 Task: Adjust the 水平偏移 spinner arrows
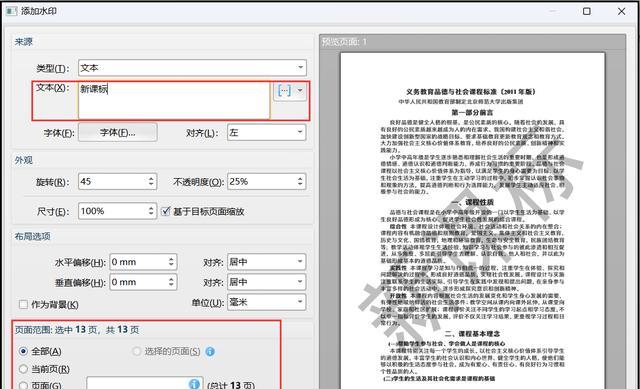171,262
